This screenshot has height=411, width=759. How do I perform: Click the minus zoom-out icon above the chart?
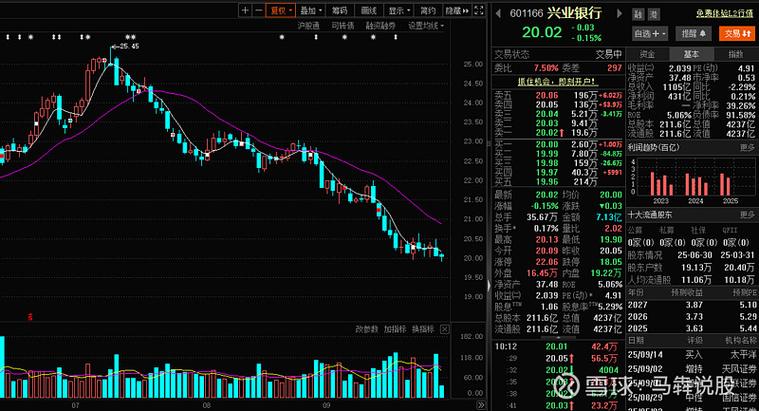[x=259, y=10]
